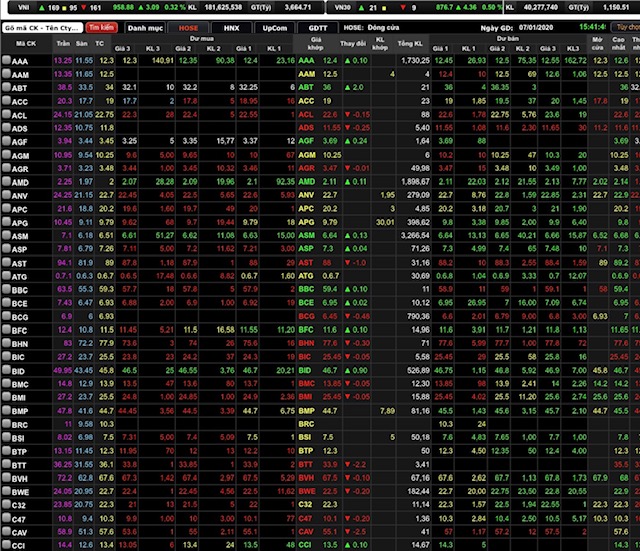Viewport: 640px width, 551px height.
Task: Select the BIC checkbox icon
Action: pos(6,357)
